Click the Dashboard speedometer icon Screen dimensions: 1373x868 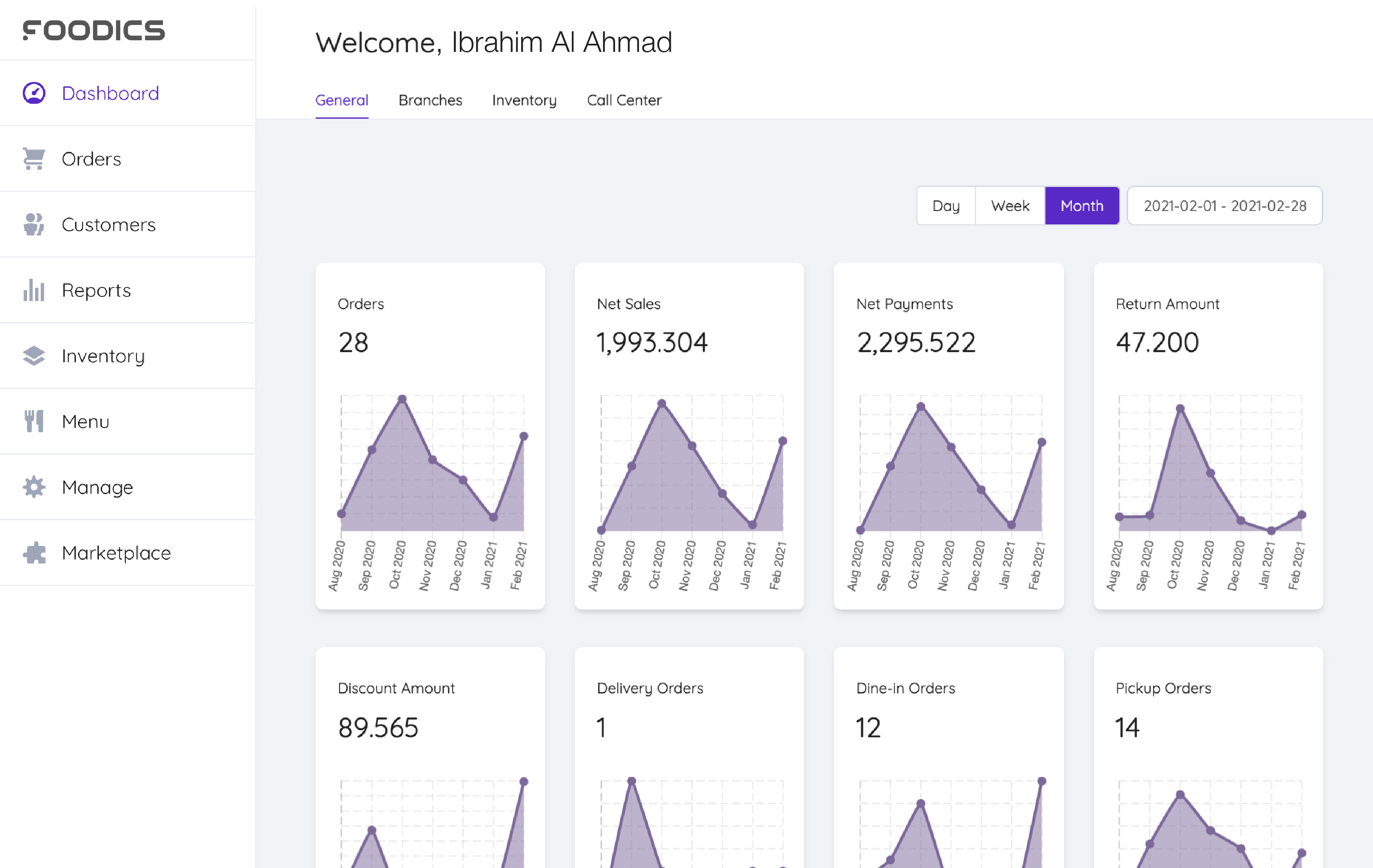tap(33, 93)
